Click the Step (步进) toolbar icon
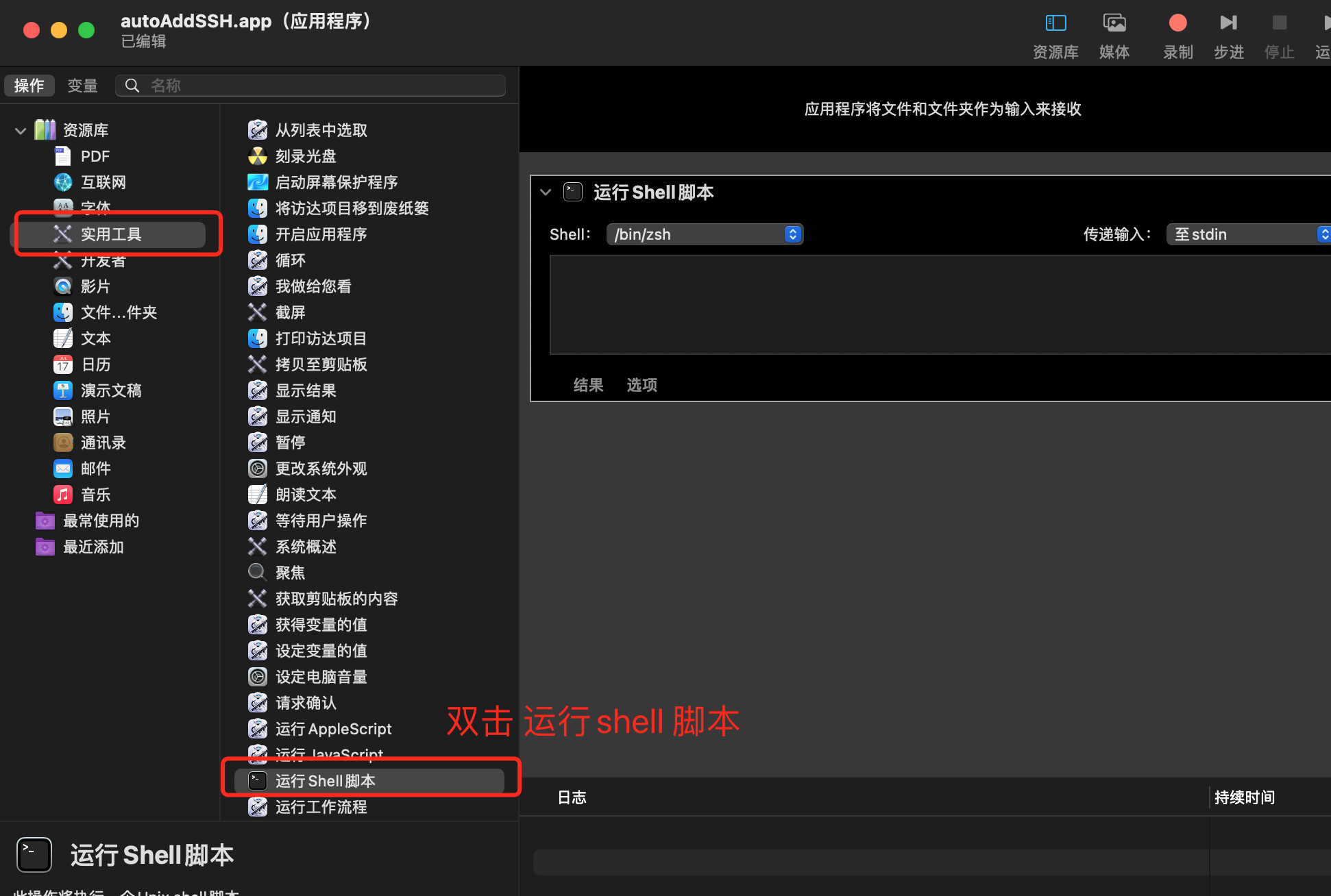Viewport: 1331px width, 896px height. [x=1228, y=23]
